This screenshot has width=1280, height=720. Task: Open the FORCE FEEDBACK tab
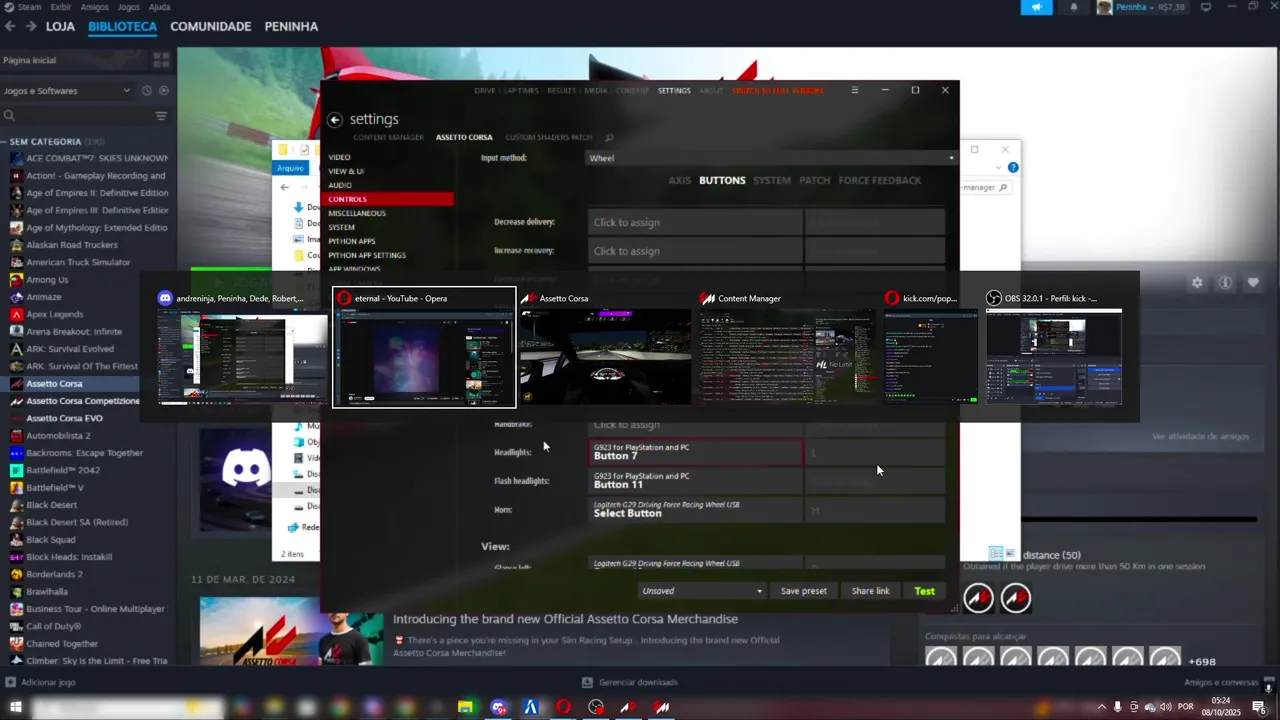(880, 180)
